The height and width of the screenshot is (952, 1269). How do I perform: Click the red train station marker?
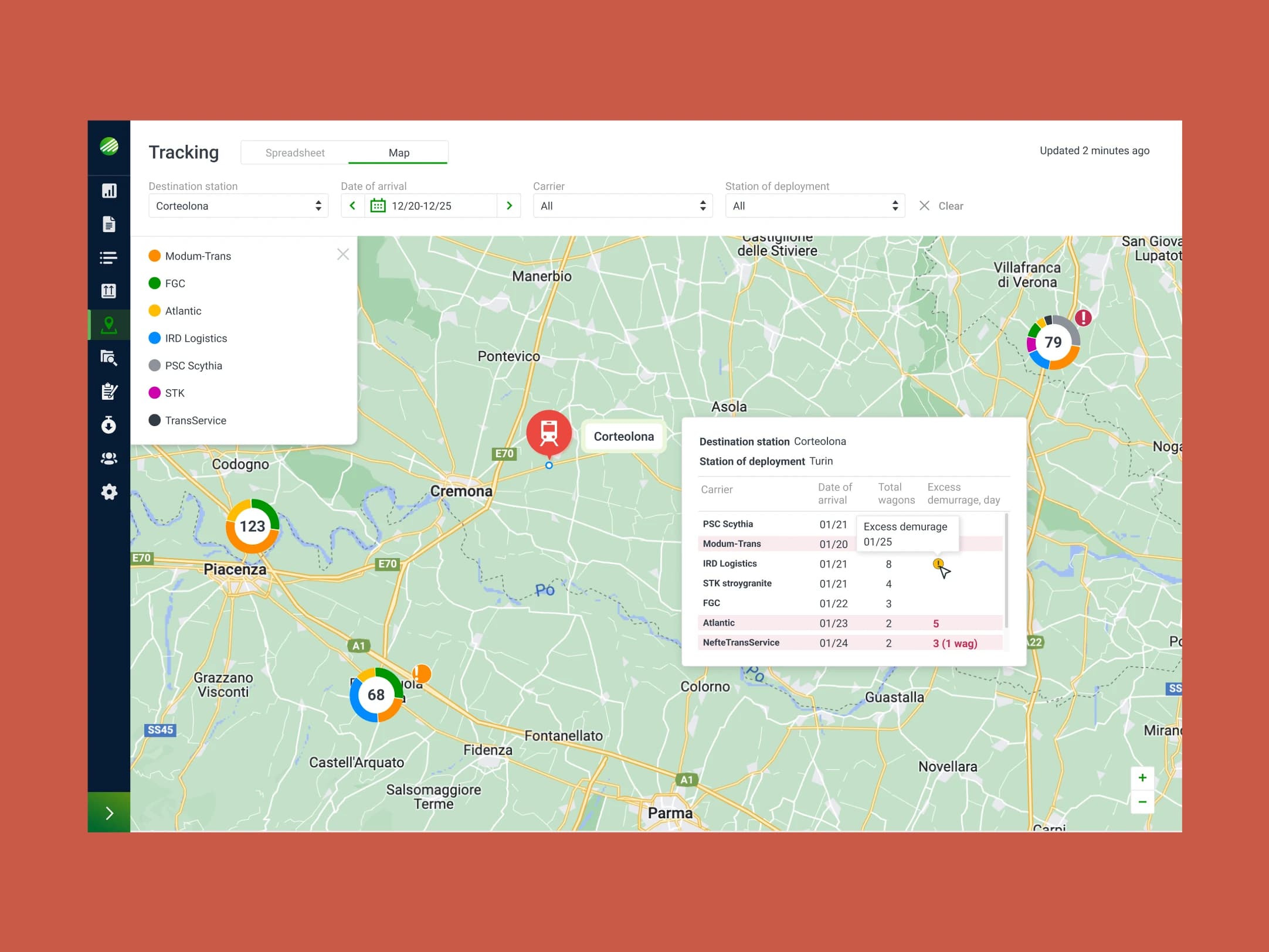tap(549, 433)
